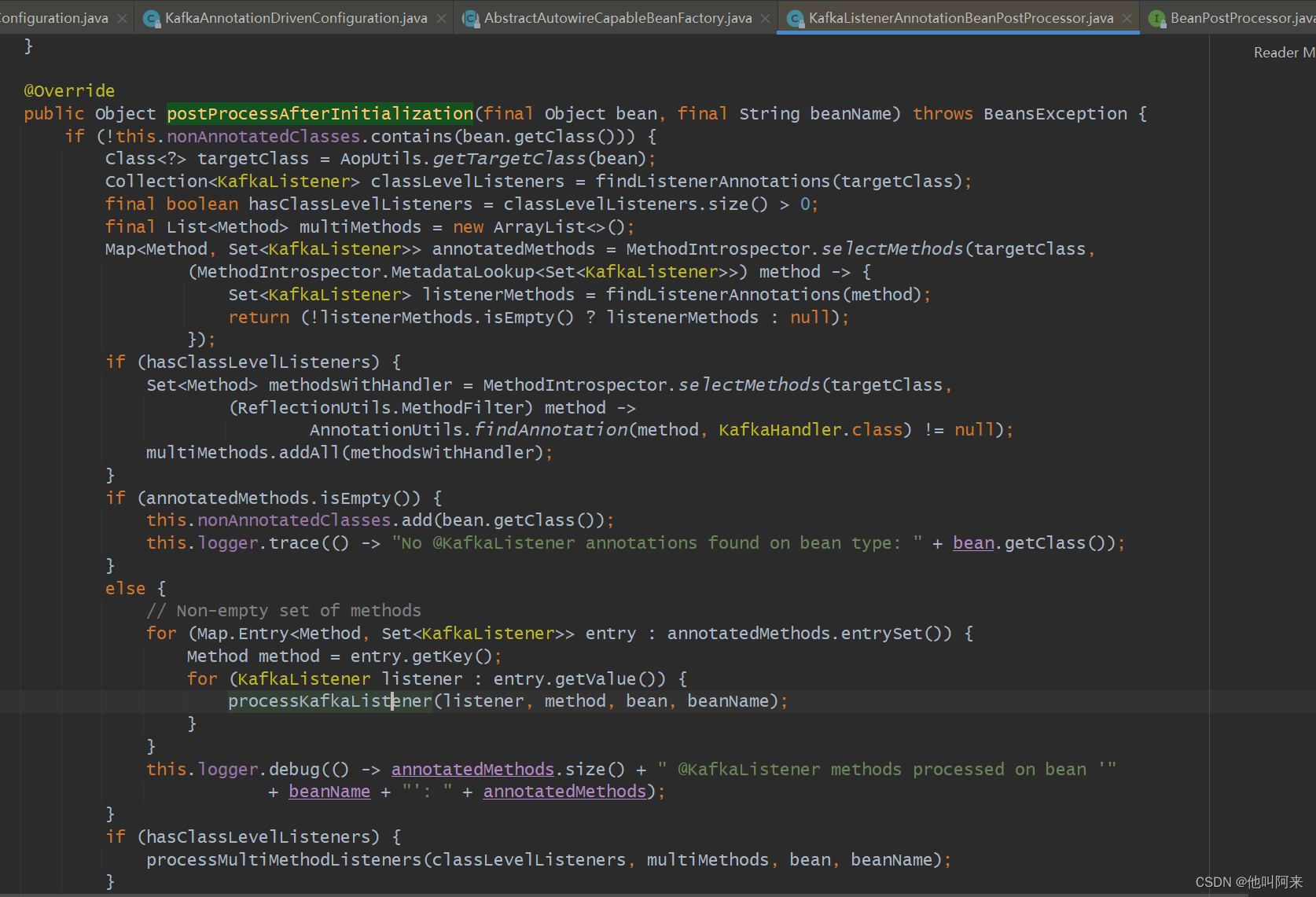Click the selectMethods call on annotatedMethods line
Screen dimensions: 1316x897
pos(892,249)
